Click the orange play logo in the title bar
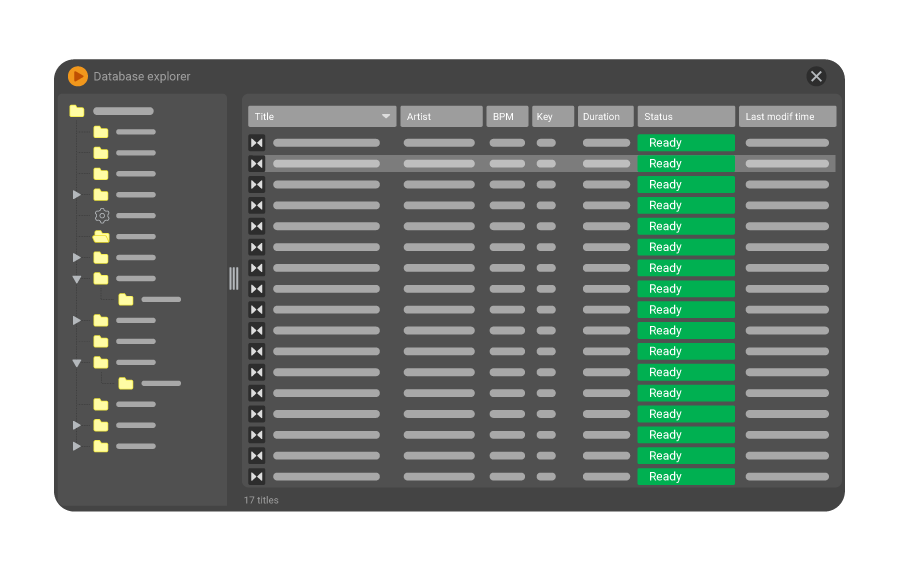 pyautogui.click(x=77, y=76)
